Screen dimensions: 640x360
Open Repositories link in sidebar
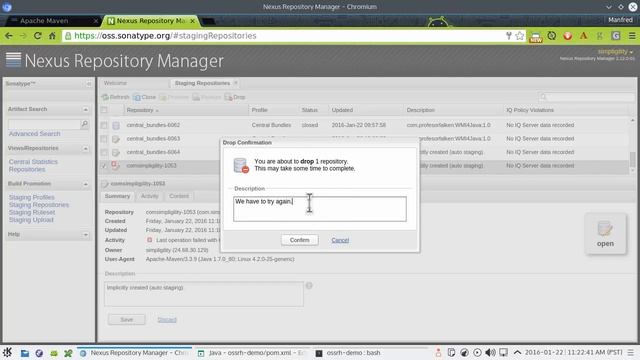(x=27, y=169)
